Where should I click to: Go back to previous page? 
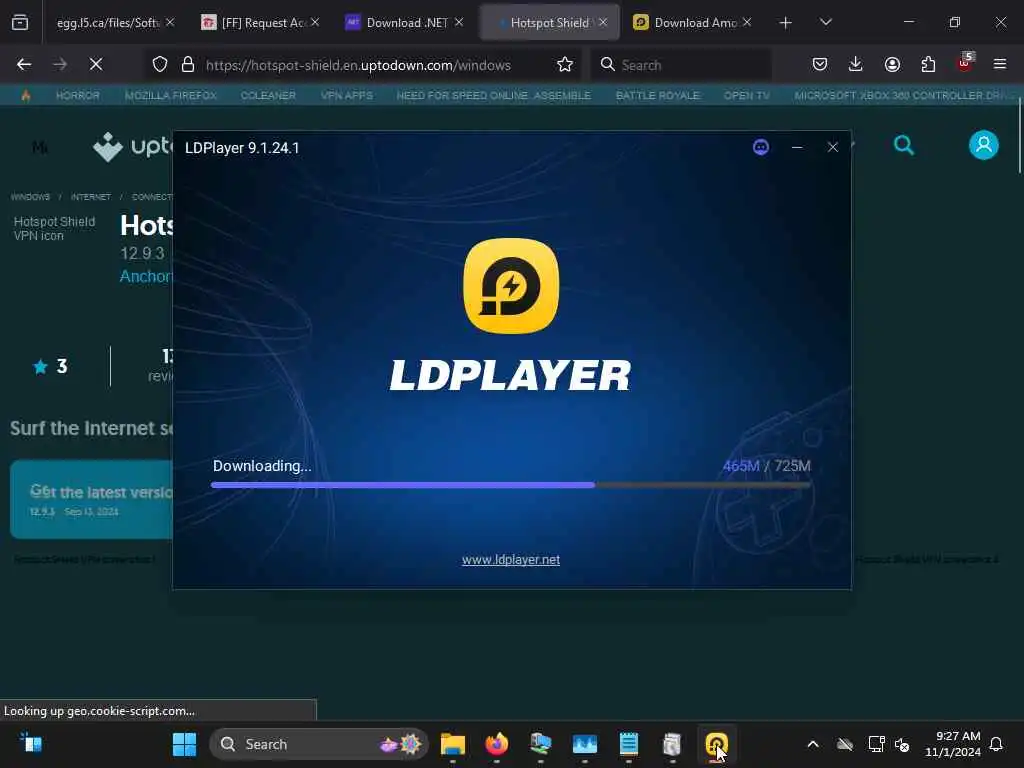coord(24,65)
